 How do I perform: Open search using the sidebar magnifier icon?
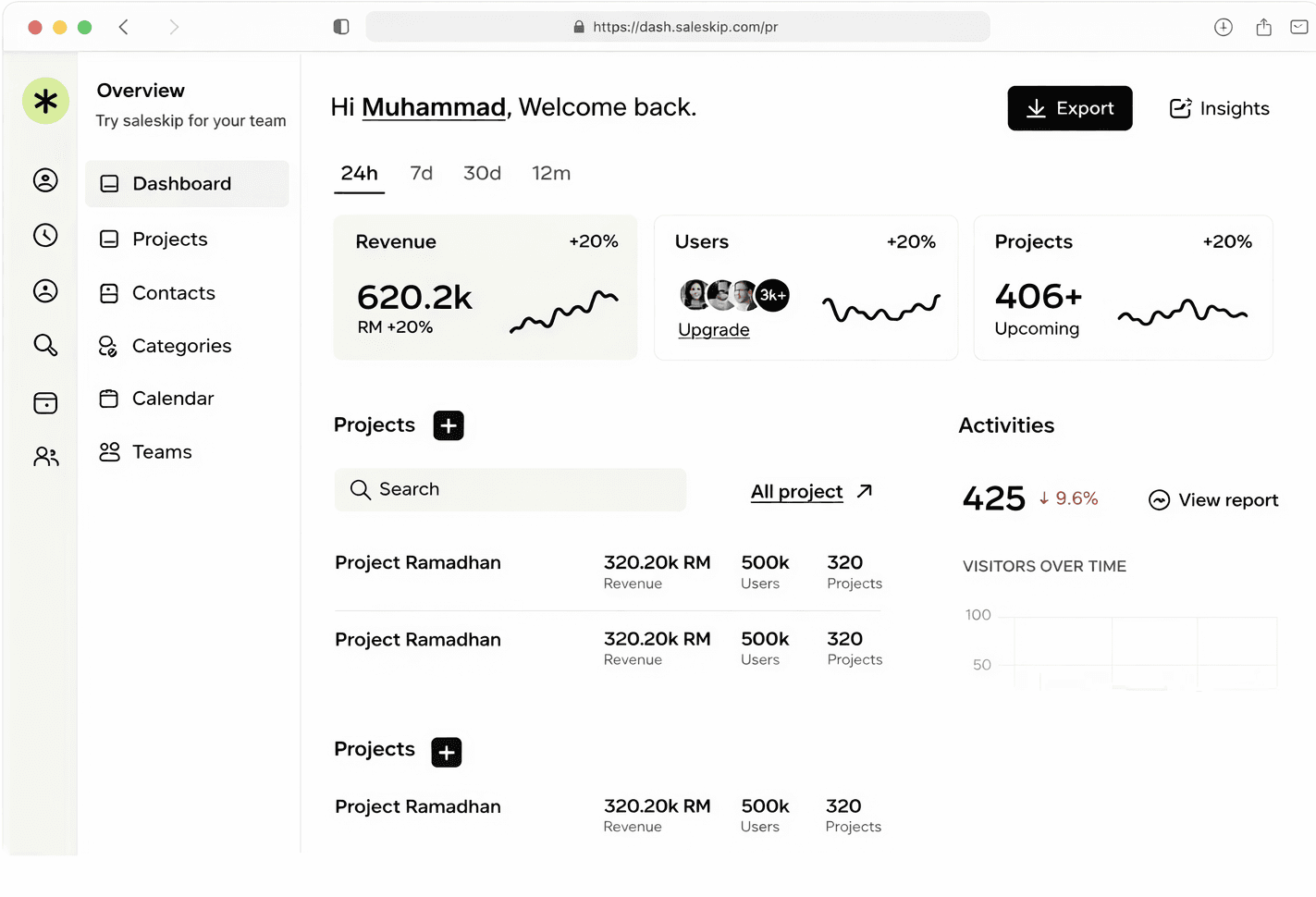click(x=45, y=345)
